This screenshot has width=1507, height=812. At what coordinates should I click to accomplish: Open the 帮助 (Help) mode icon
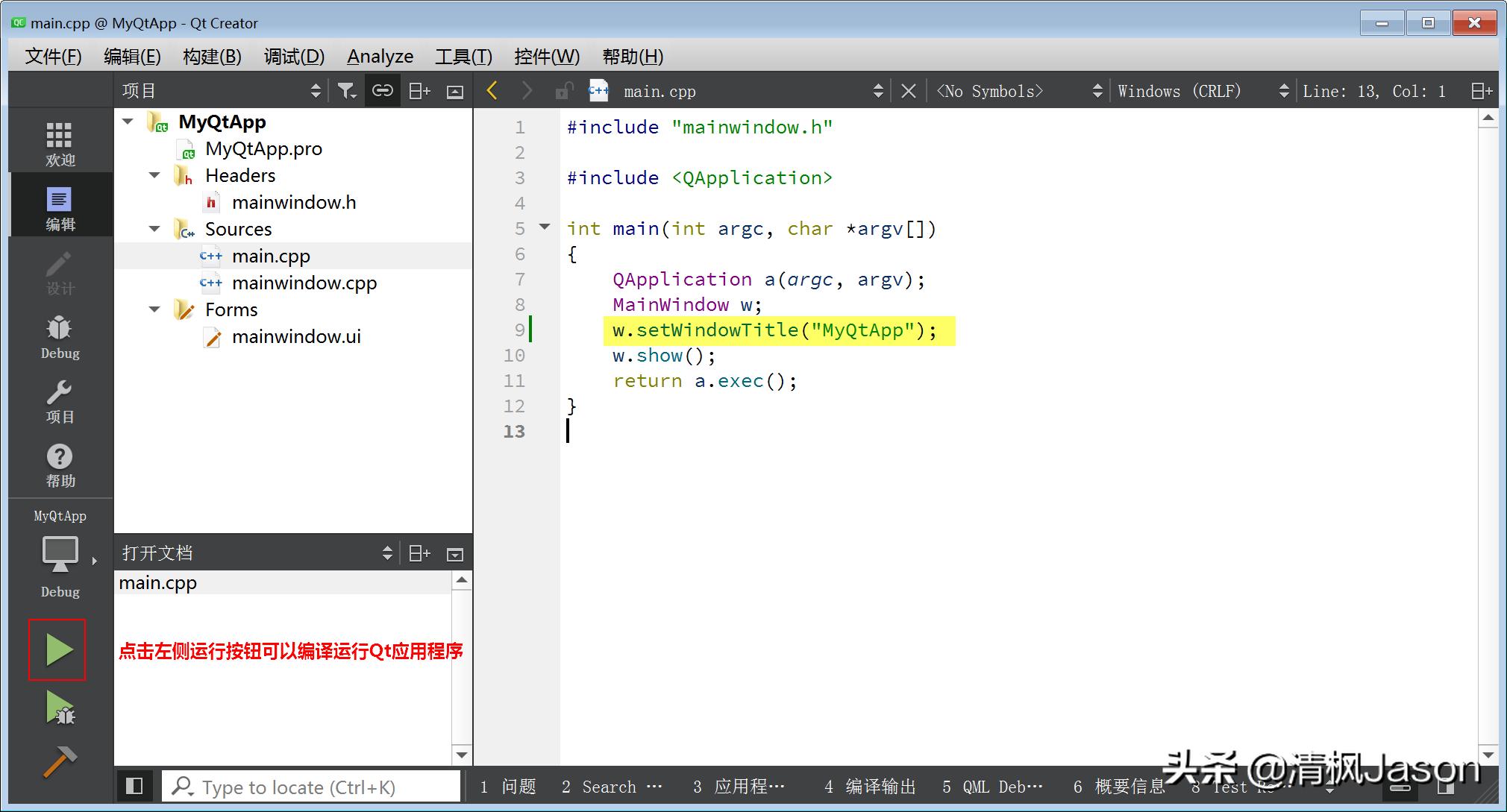click(x=60, y=464)
